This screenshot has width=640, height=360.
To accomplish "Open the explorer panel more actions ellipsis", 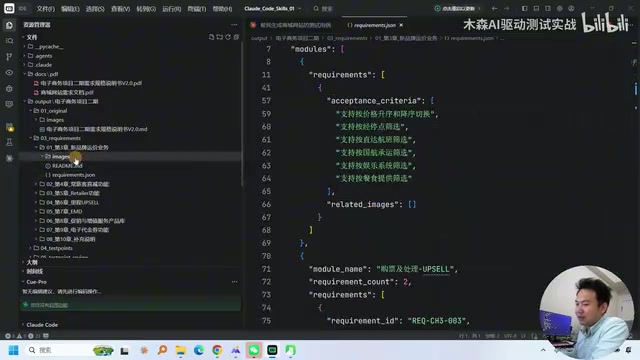I will tap(234, 24).
